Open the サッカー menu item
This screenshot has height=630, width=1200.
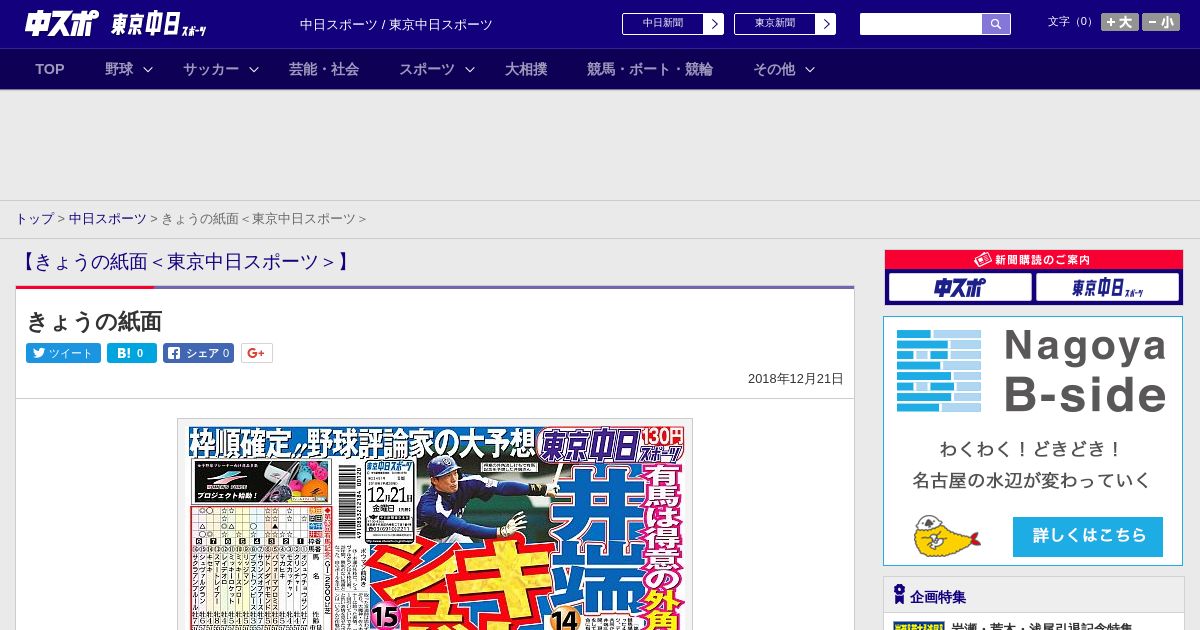click(211, 69)
